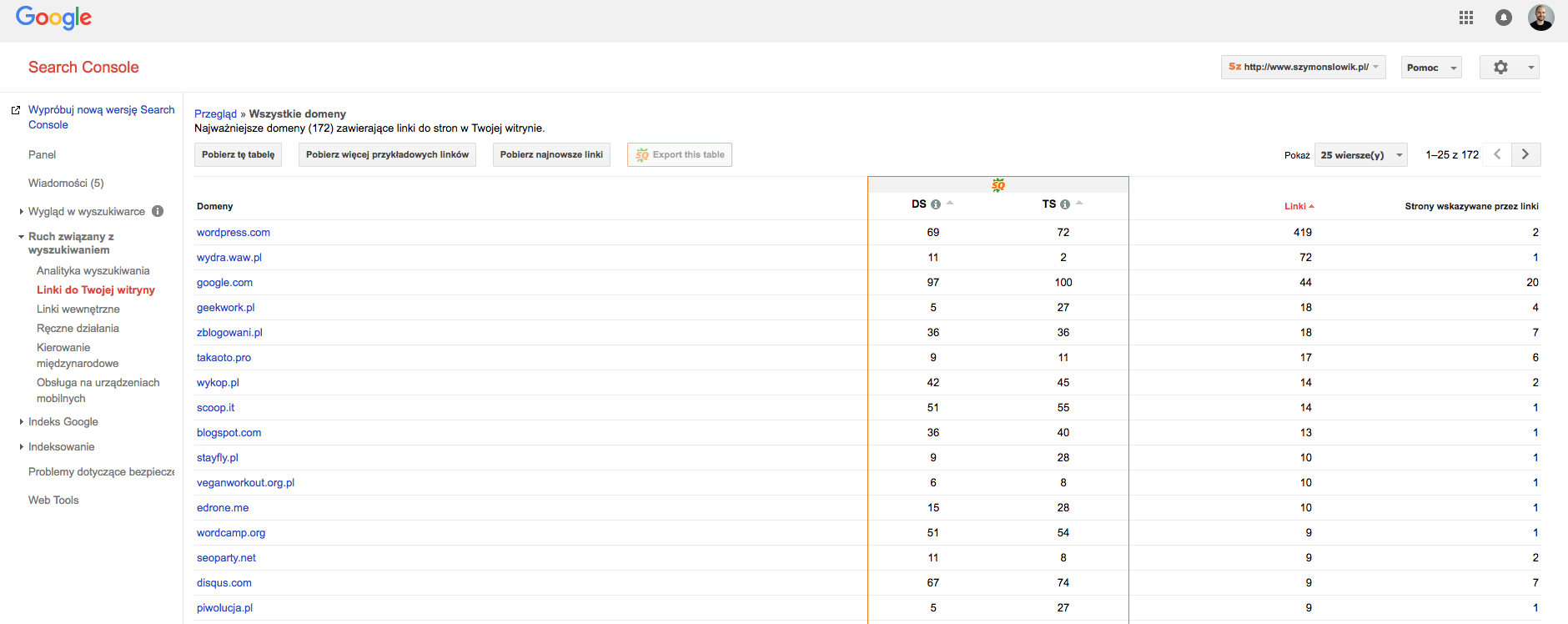Open the Google apps grid

point(1466,18)
